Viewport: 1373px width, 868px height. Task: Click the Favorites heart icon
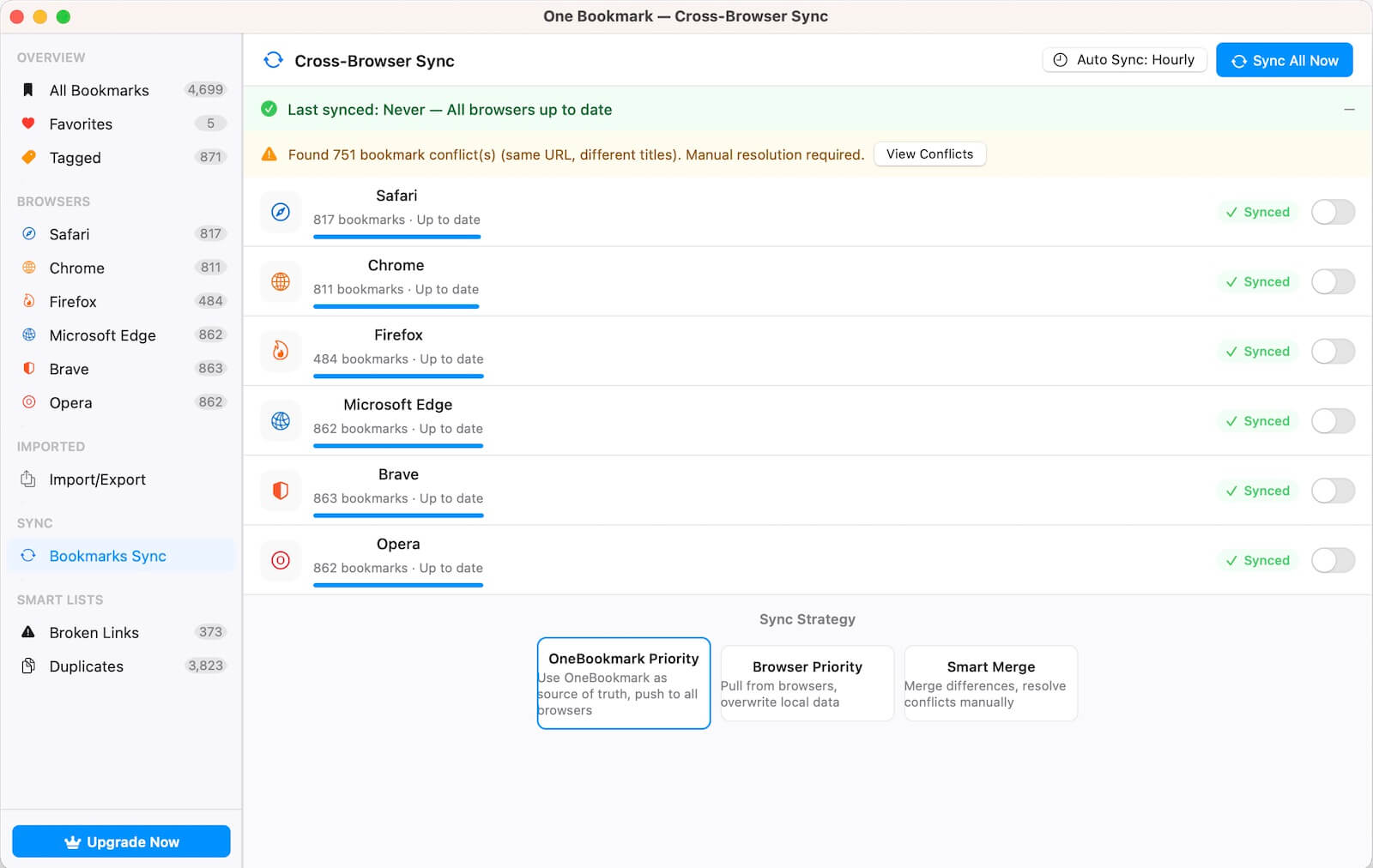[x=28, y=124]
